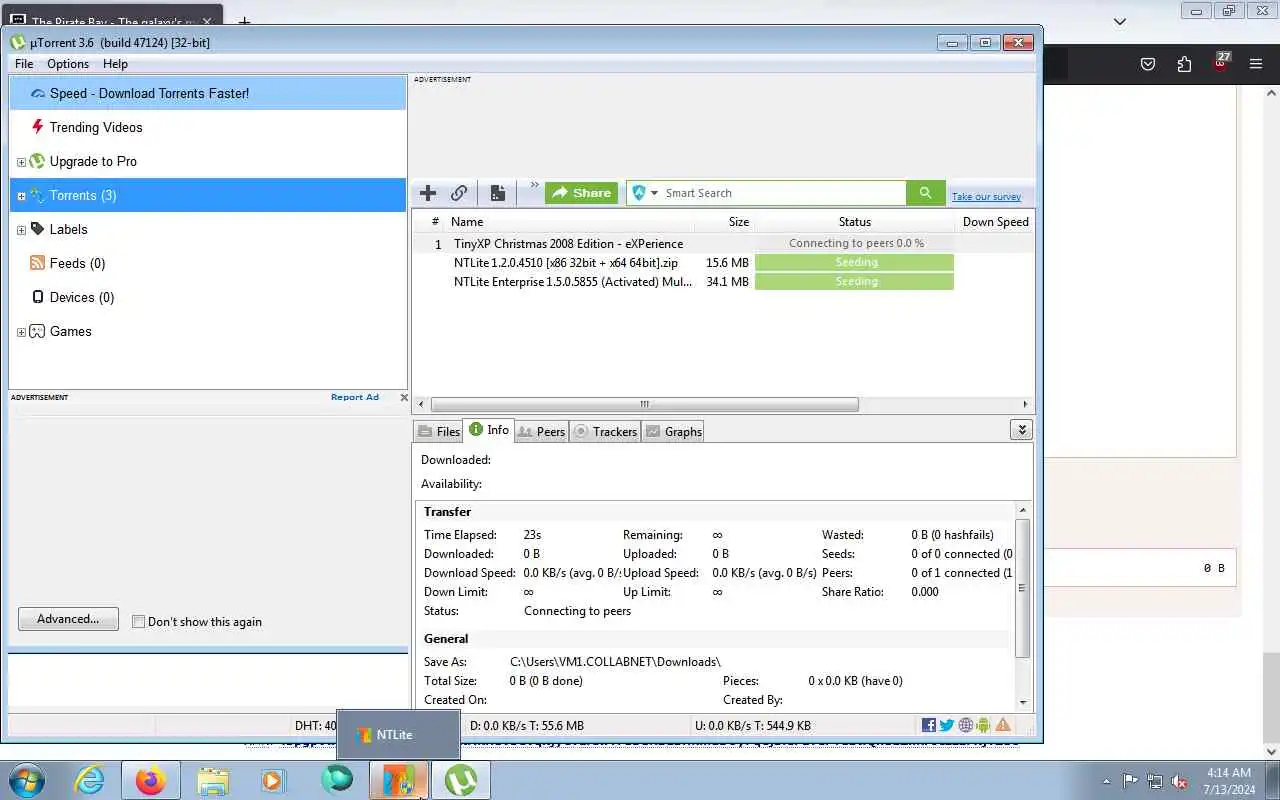Click the upload speed status bar entry
Screen dimensions: 1280x800
[752, 726]
